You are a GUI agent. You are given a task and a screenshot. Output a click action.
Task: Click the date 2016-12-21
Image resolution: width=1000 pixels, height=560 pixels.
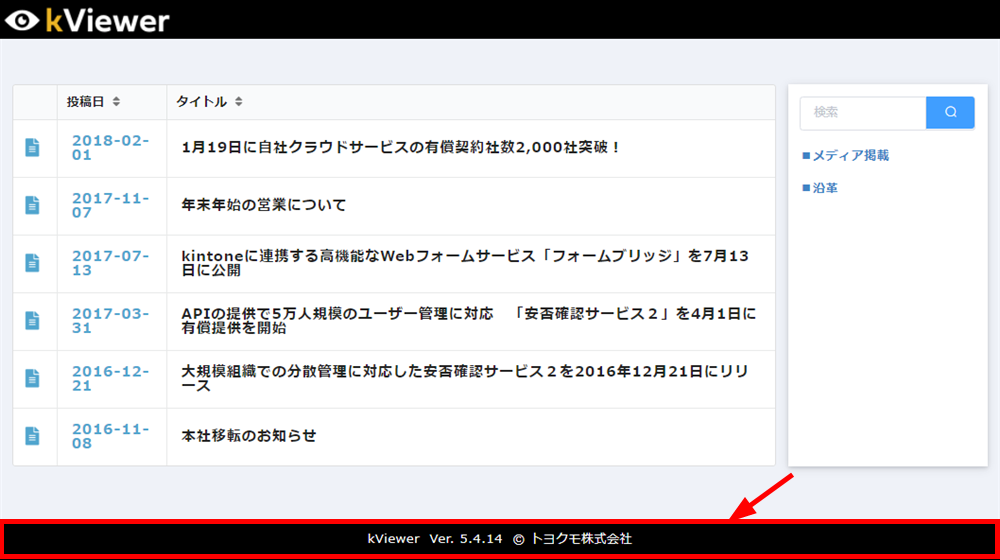[110, 378]
